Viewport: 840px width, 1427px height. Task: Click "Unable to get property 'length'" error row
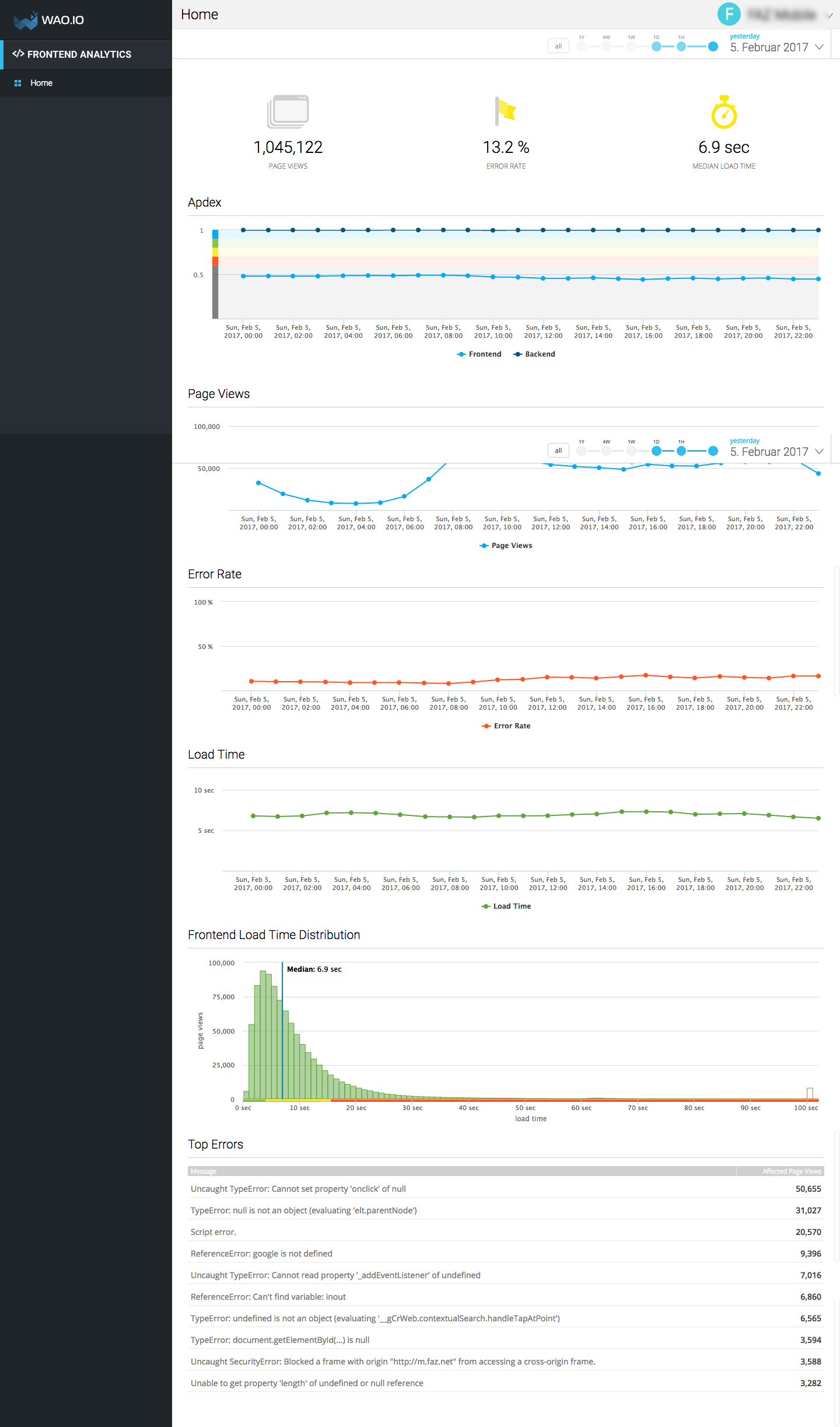click(506, 1383)
